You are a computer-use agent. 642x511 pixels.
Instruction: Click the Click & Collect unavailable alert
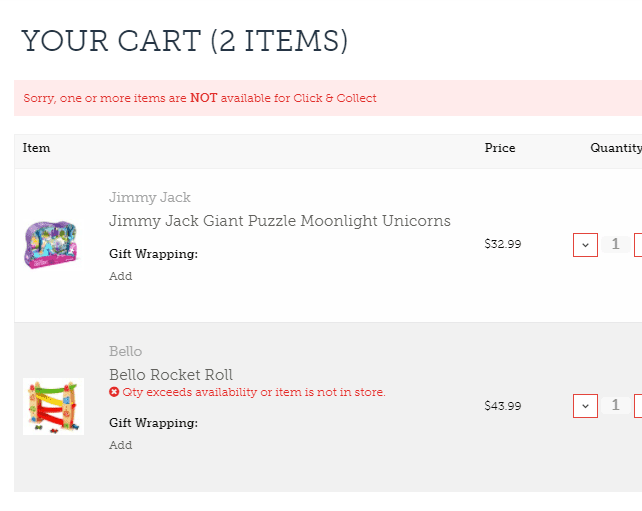coord(200,98)
